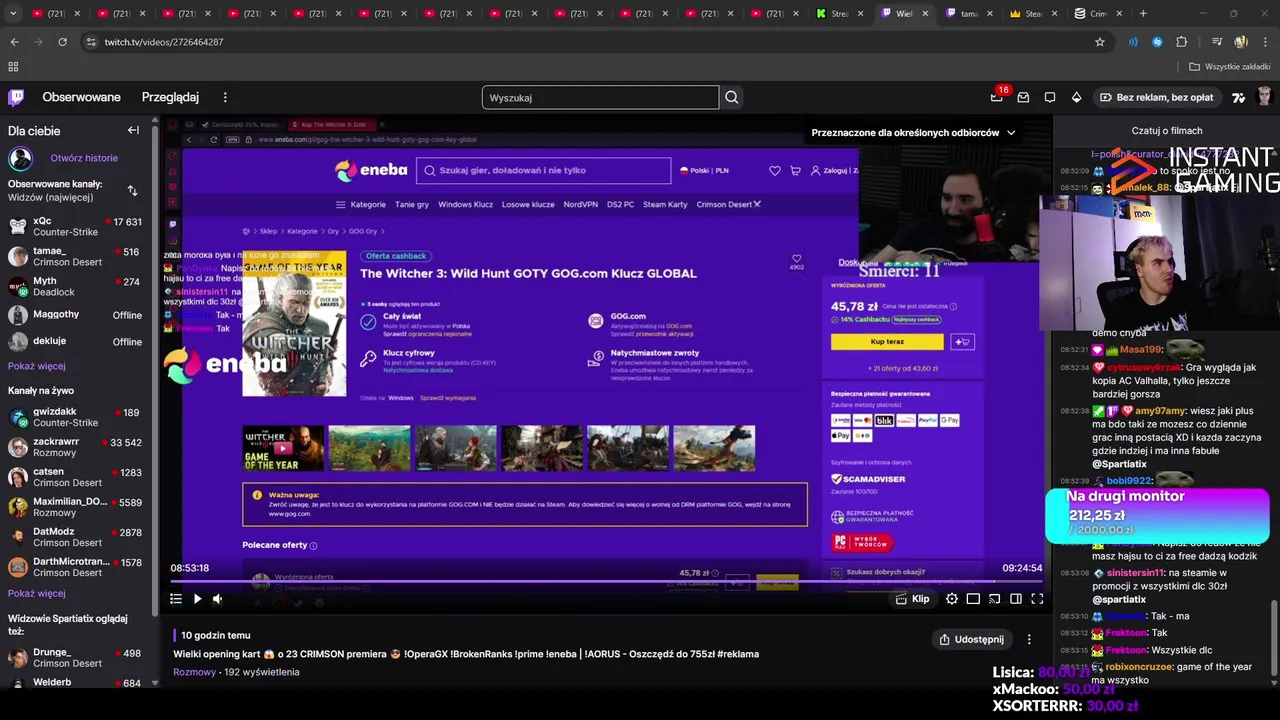This screenshot has height=720, width=1280.
Task: Open the whispers chat bubble icon
Action: coord(1050,97)
